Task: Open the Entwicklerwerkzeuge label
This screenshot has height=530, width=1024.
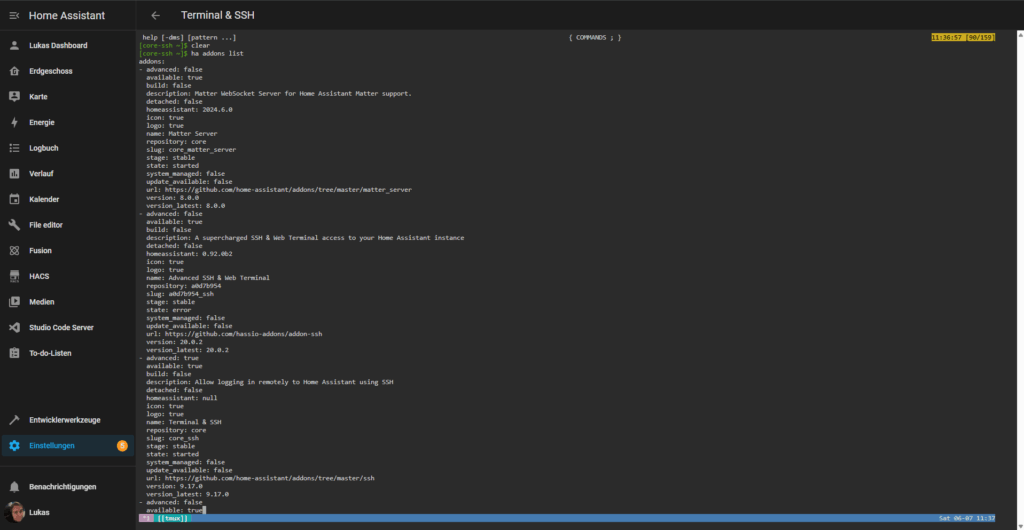Action: coord(65,420)
